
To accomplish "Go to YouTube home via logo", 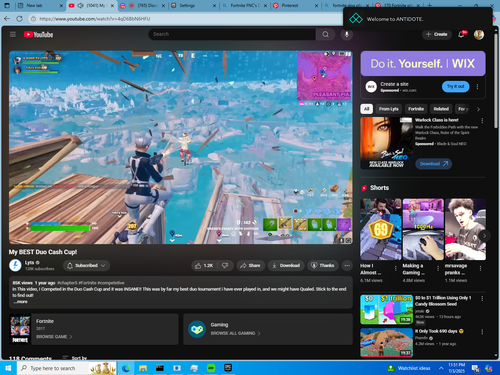I will pos(38,34).
